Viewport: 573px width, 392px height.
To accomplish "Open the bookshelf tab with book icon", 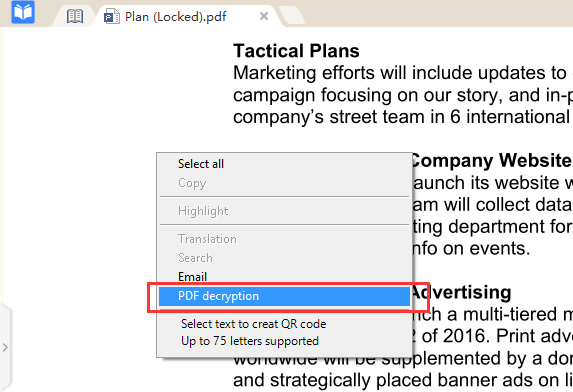I will [x=75, y=16].
